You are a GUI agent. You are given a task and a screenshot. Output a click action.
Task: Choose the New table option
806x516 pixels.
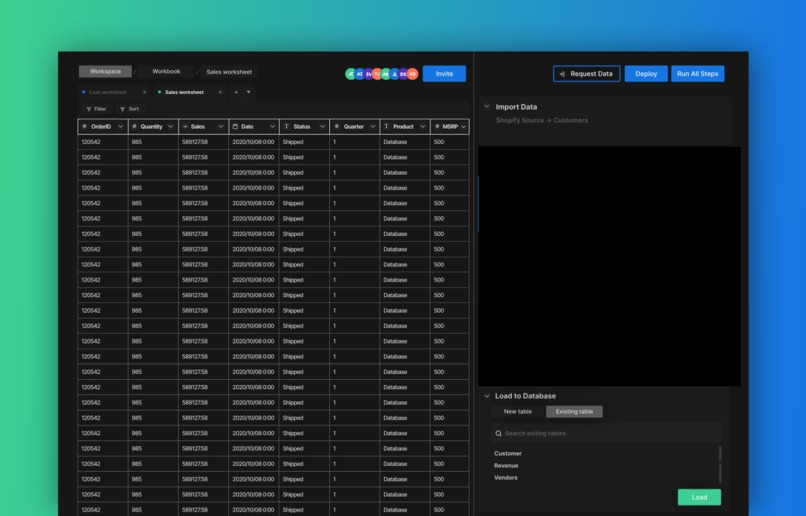(518, 412)
